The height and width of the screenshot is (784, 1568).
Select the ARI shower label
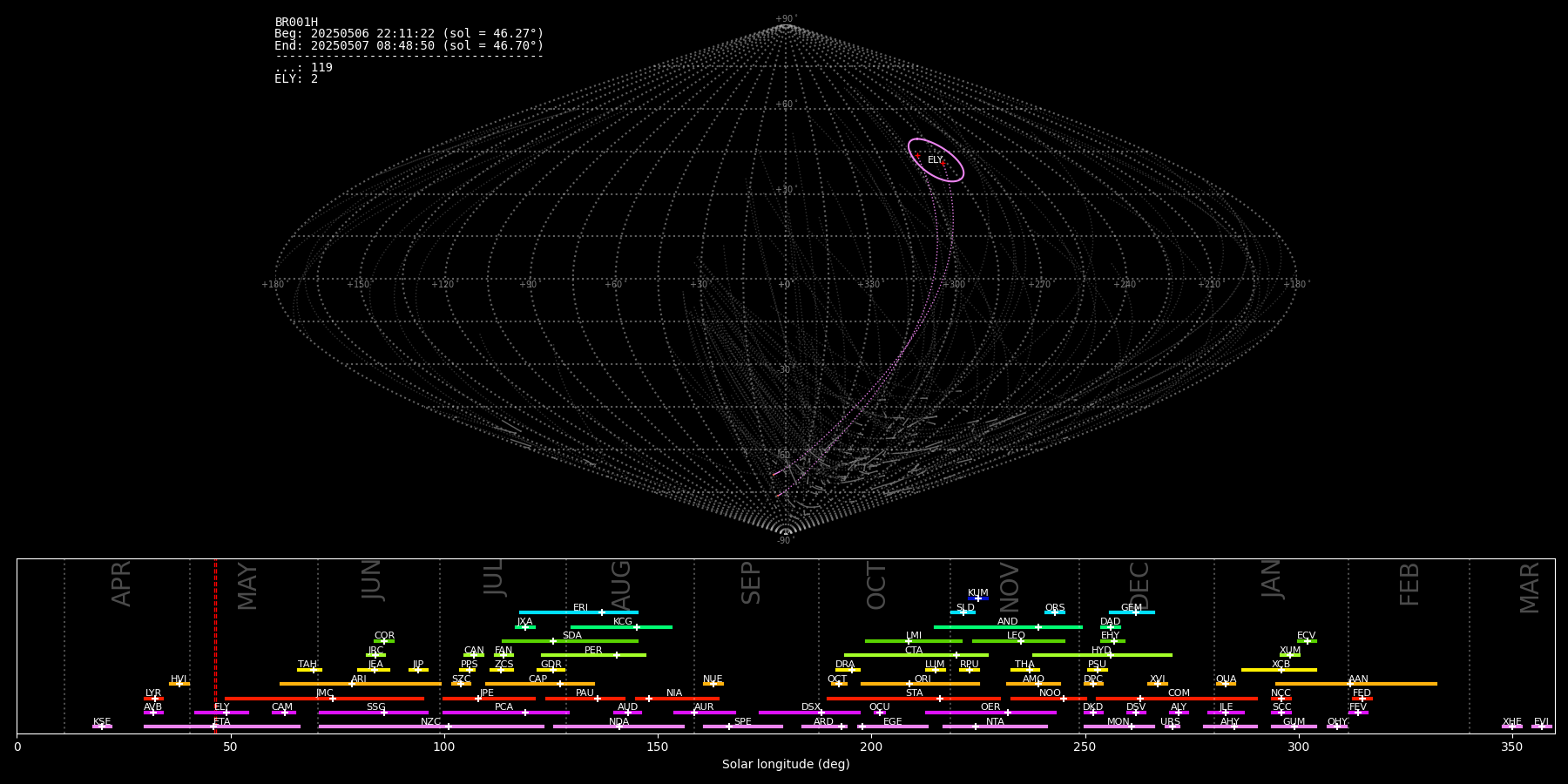[359, 679]
